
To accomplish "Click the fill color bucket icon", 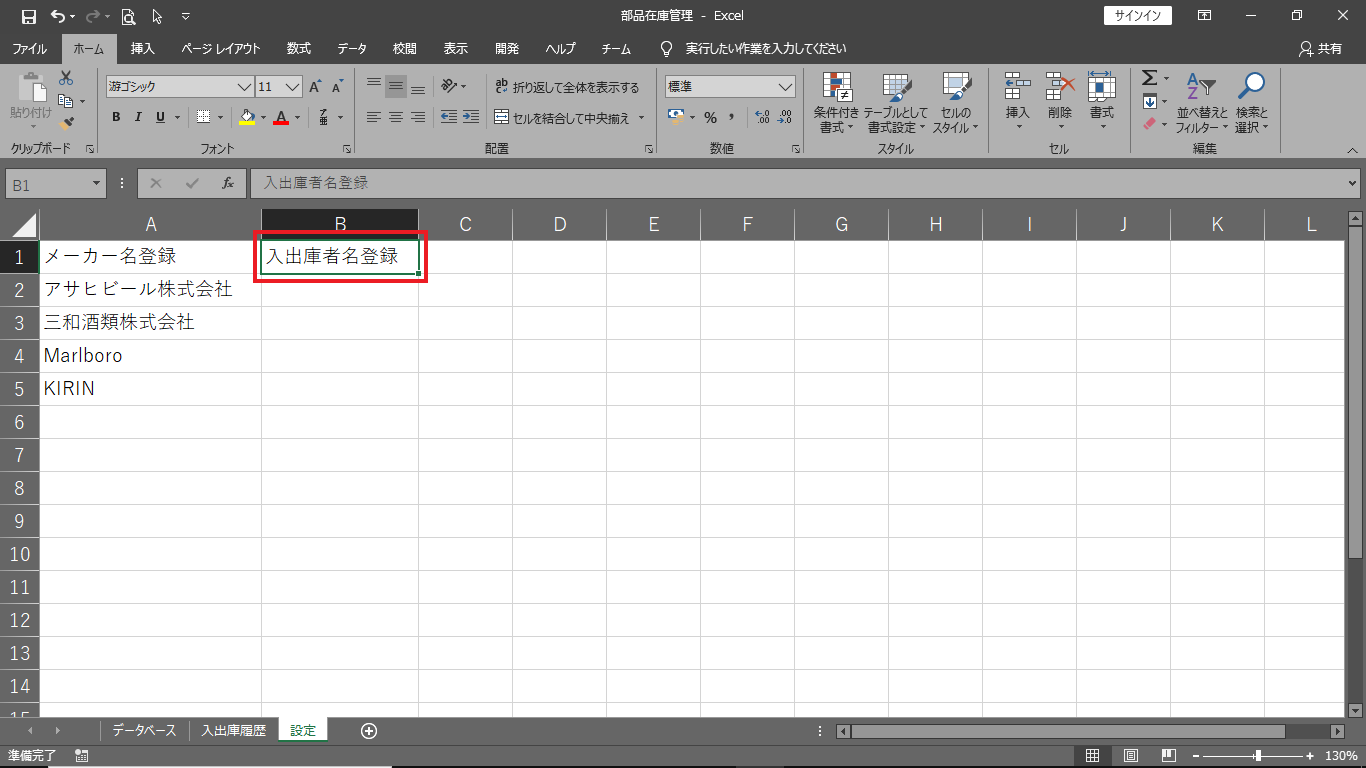I will (x=247, y=117).
